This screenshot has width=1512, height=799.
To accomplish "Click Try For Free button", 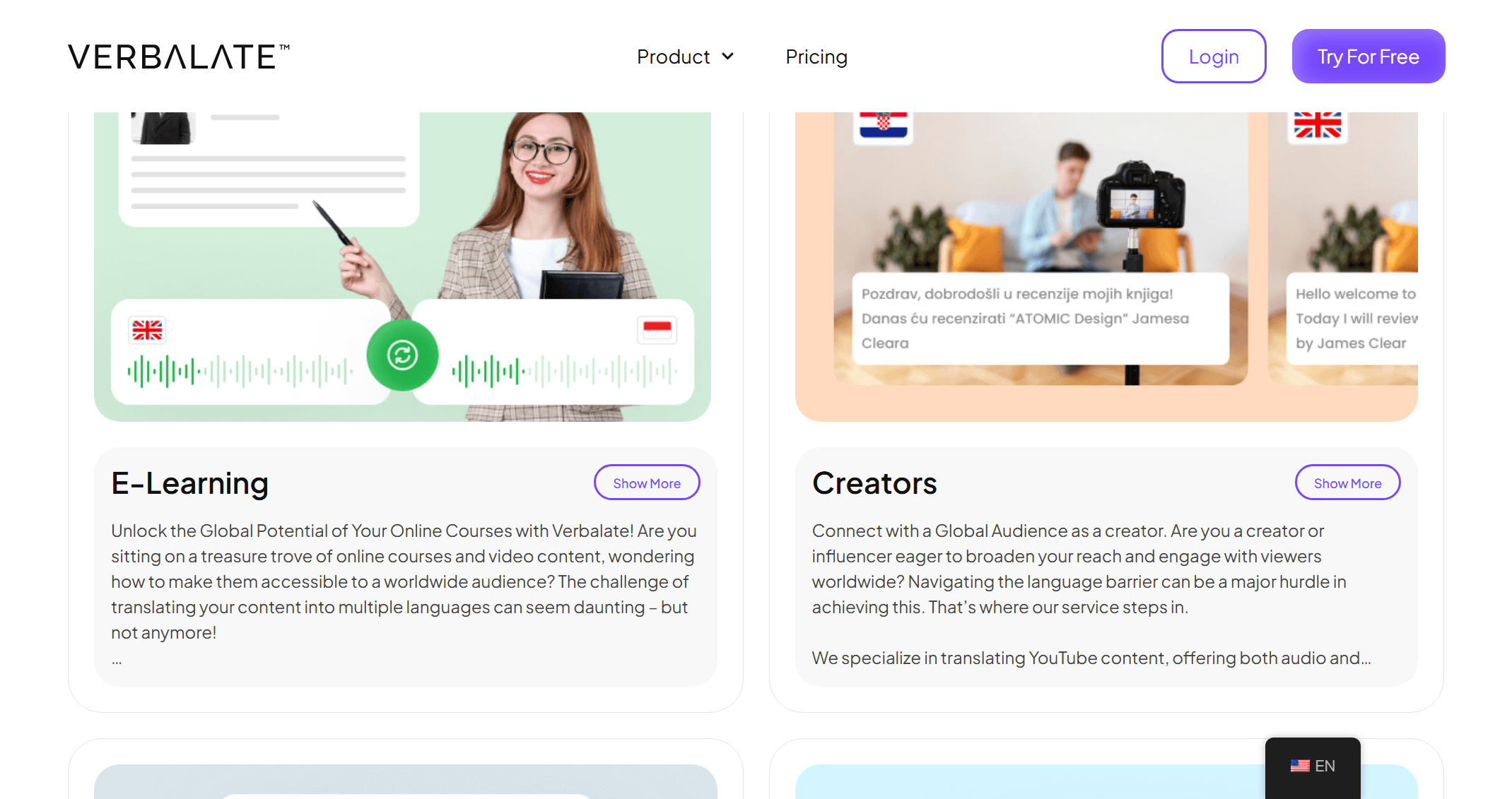I will tap(1369, 57).
